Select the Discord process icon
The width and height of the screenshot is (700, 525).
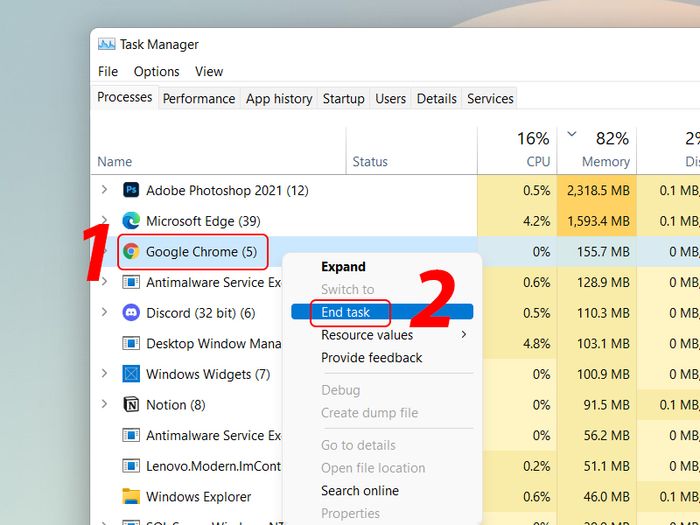(x=131, y=313)
